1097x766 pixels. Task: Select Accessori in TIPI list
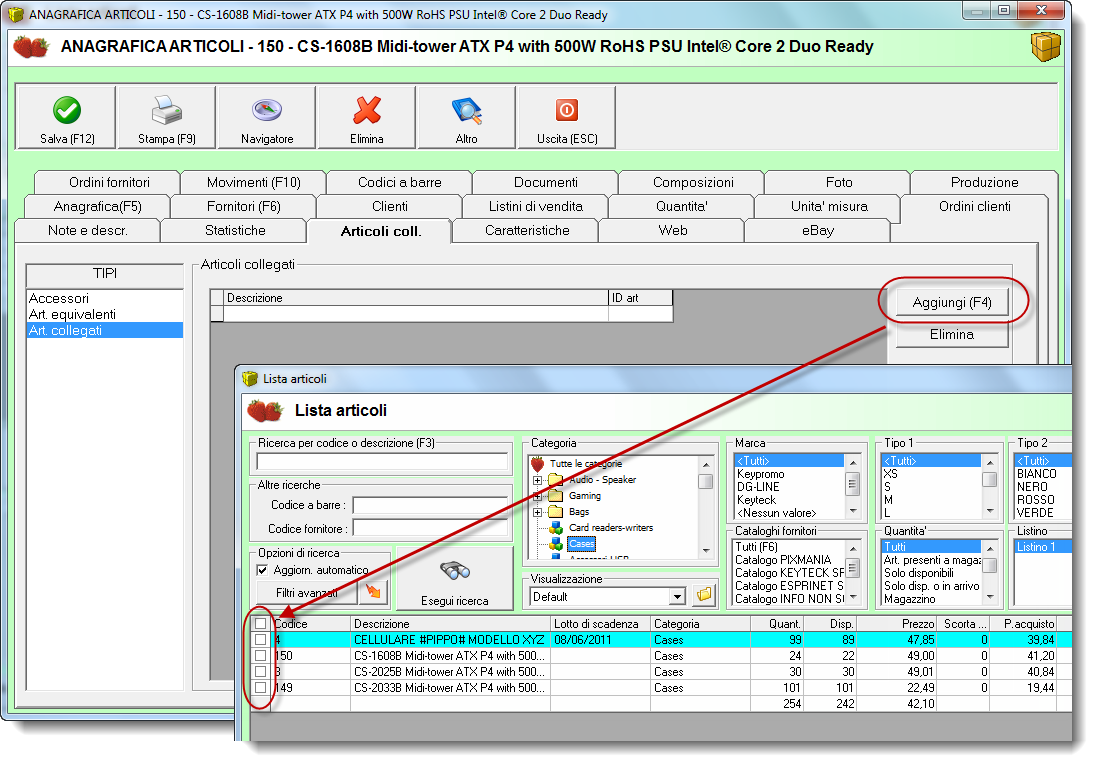click(x=104, y=299)
